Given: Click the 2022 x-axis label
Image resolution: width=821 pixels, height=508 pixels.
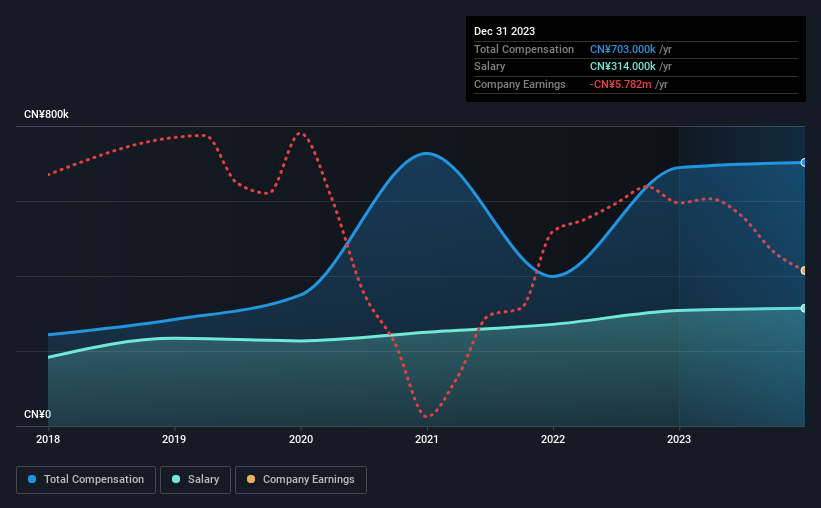Looking at the screenshot, I should click(553, 439).
